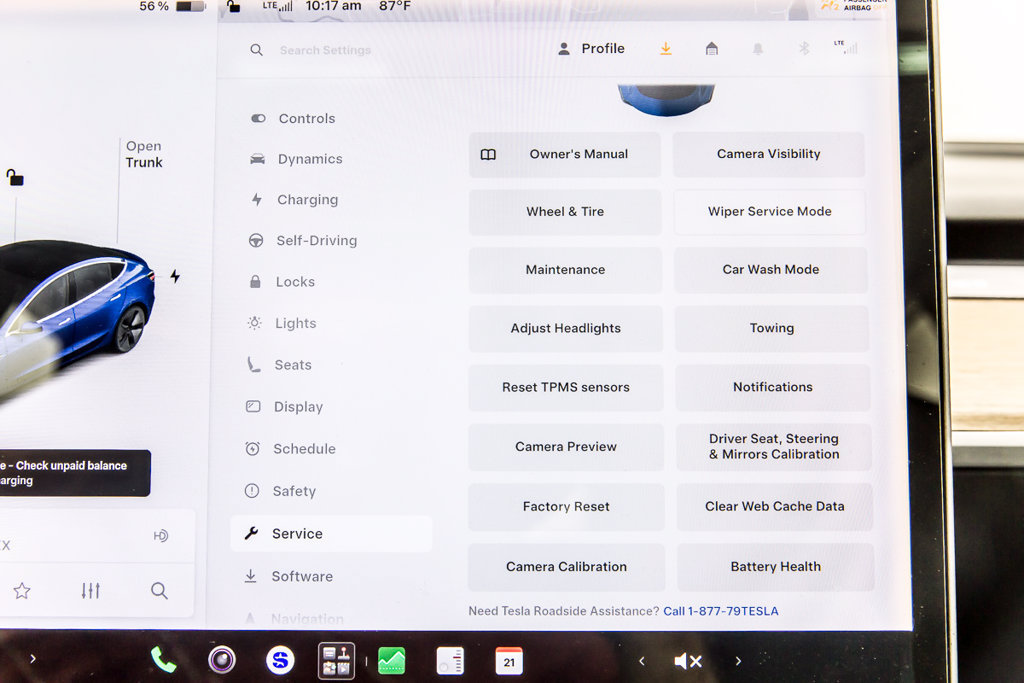Open the Dynamics settings menu
Screen dimensions: 1024x683
(x=296, y=159)
